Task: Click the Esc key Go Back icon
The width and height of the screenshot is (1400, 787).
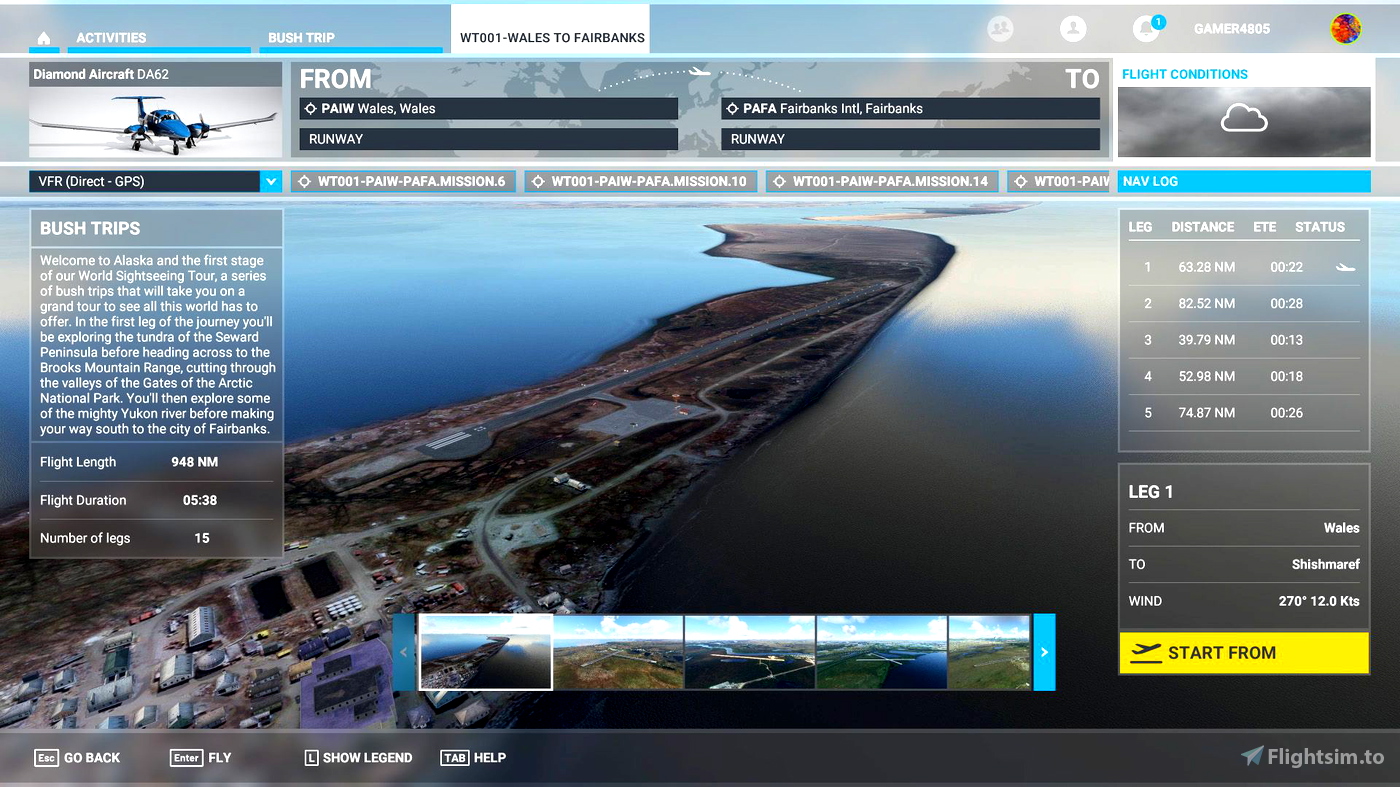Action: pos(46,758)
